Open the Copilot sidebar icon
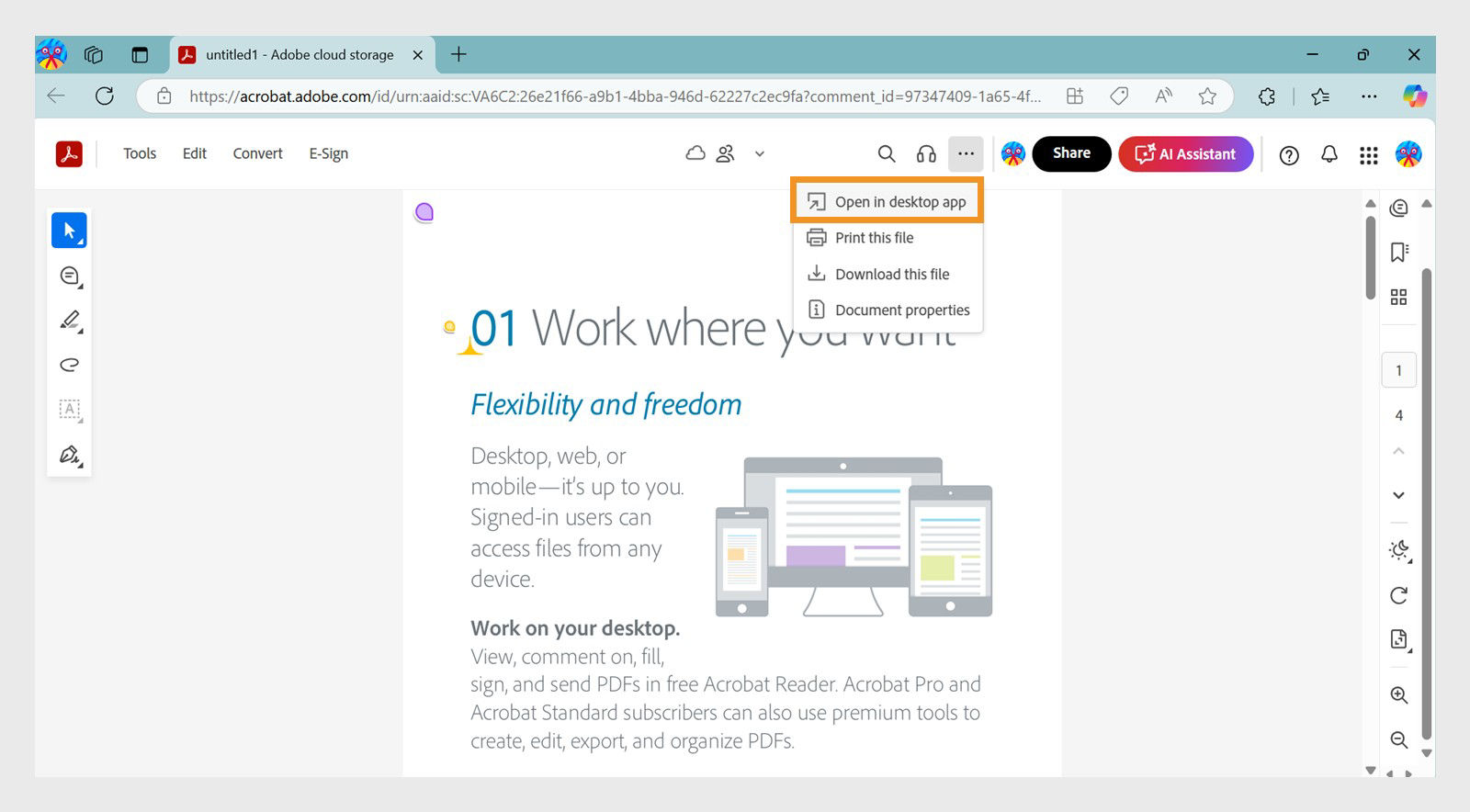 pyautogui.click(x=1415, y=96)
